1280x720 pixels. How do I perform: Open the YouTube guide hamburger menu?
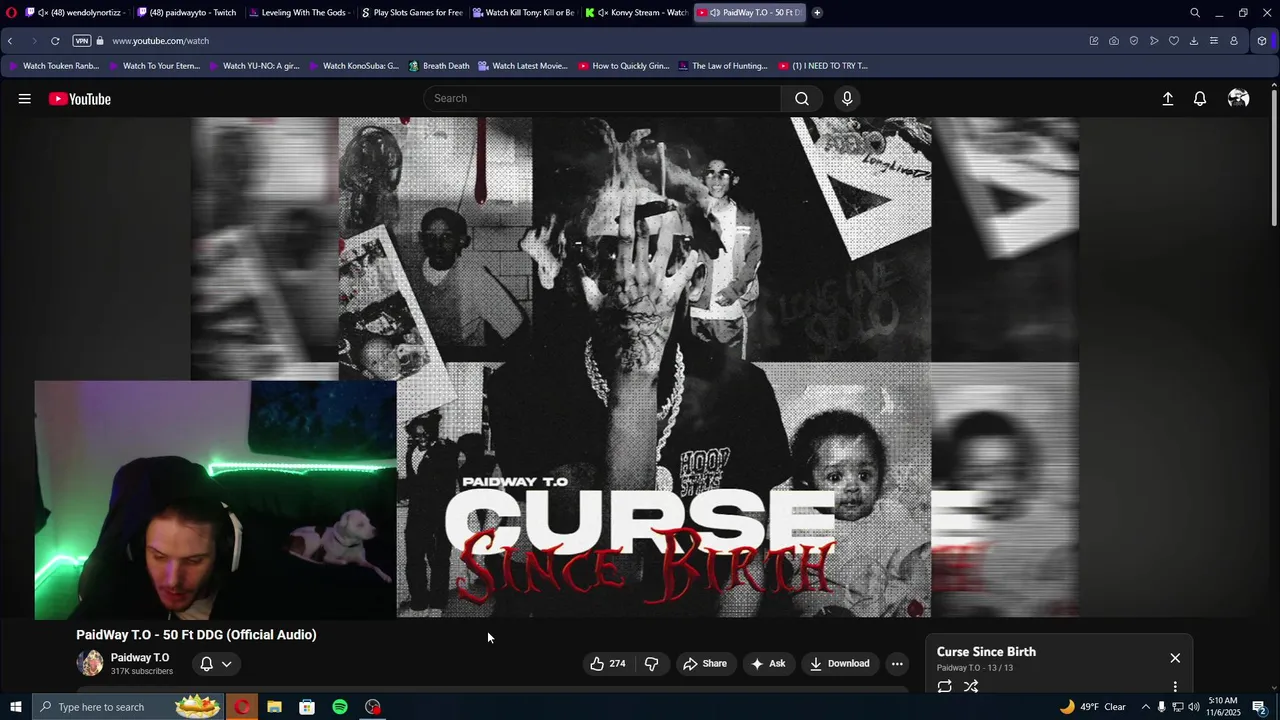point(24,98)
